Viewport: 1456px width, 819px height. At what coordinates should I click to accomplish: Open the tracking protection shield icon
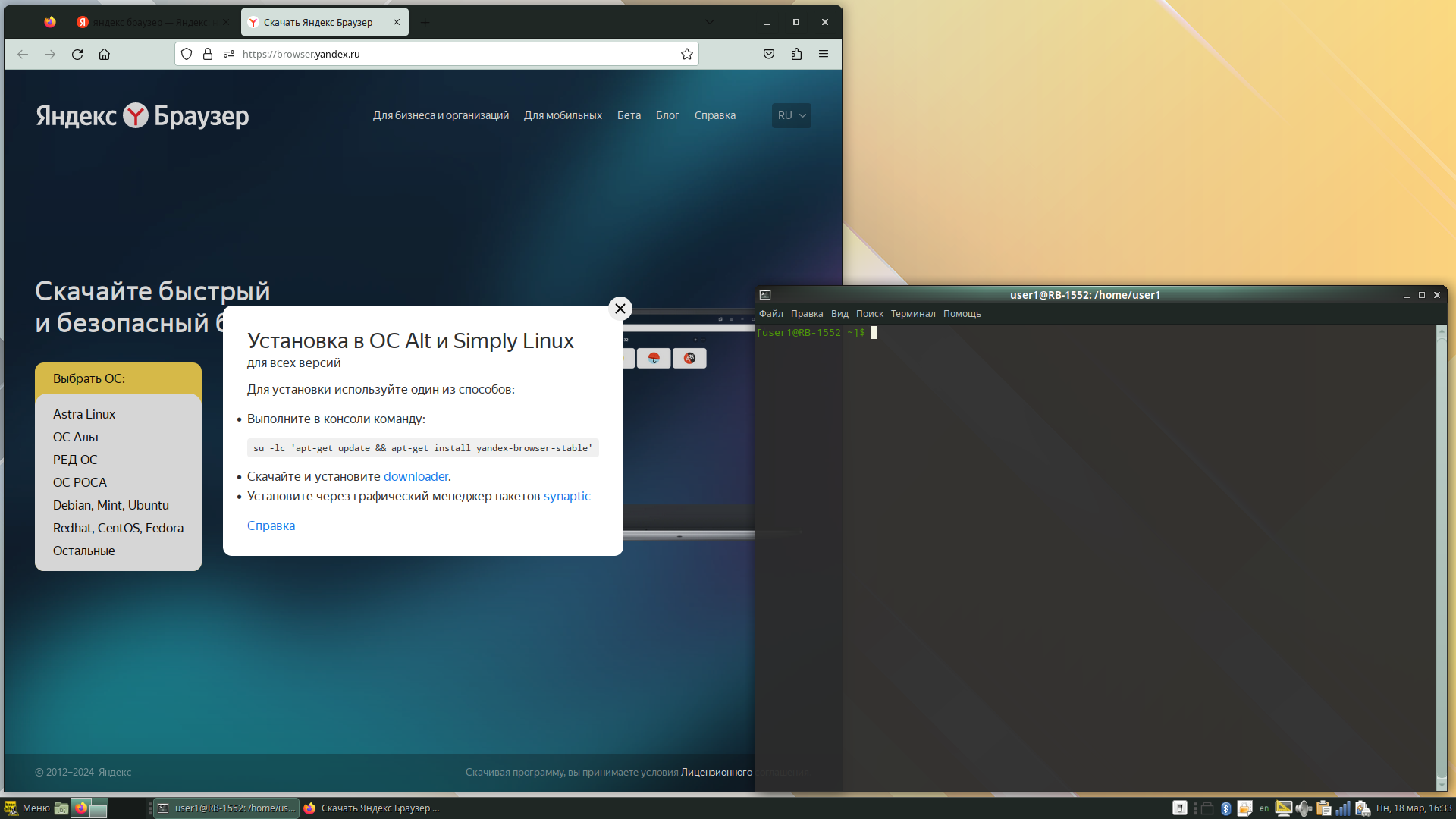click(x=187, y=54)
